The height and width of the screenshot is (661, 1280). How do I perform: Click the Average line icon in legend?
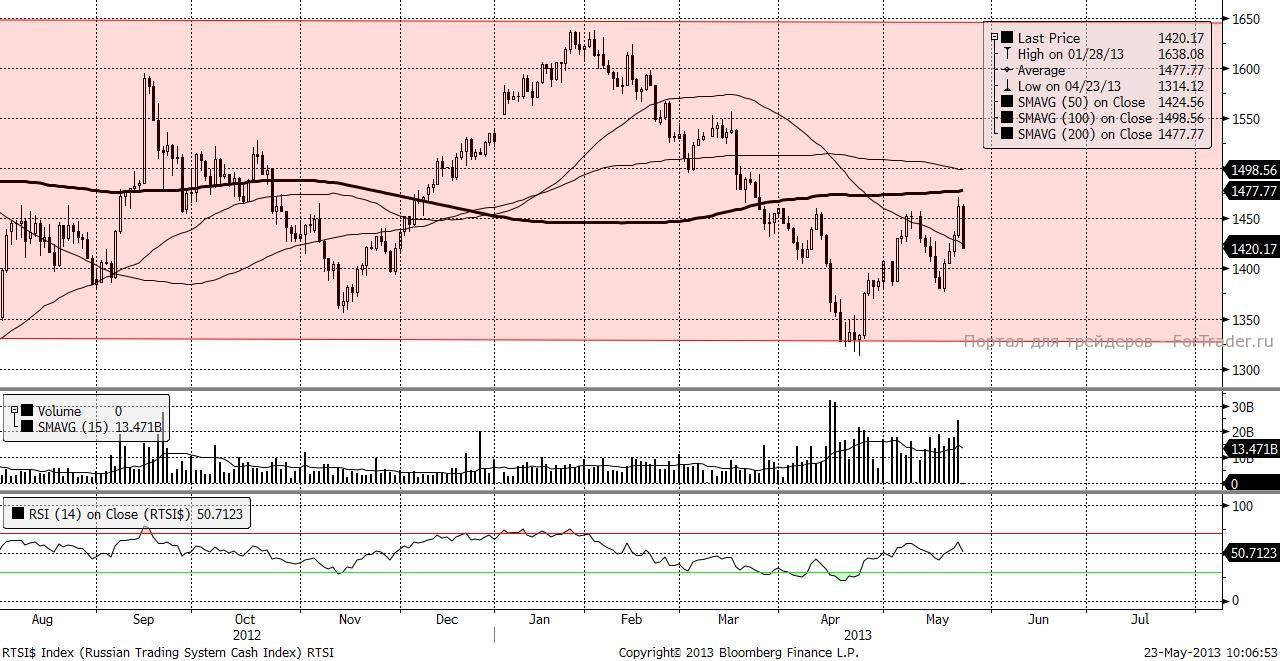(1007, 70)
